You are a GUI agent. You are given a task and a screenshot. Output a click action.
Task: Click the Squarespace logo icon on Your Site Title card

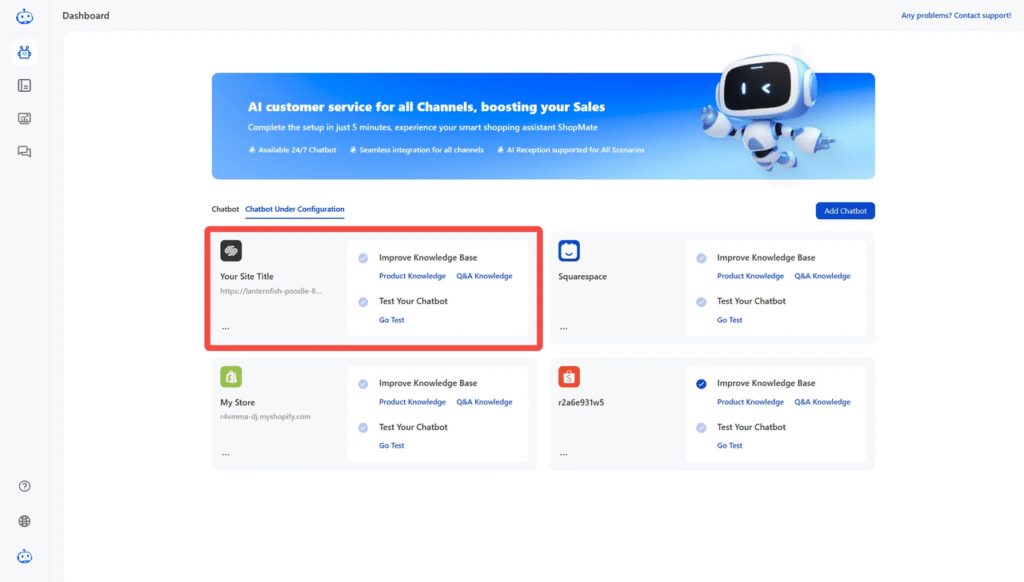click(x=231, y=251)
